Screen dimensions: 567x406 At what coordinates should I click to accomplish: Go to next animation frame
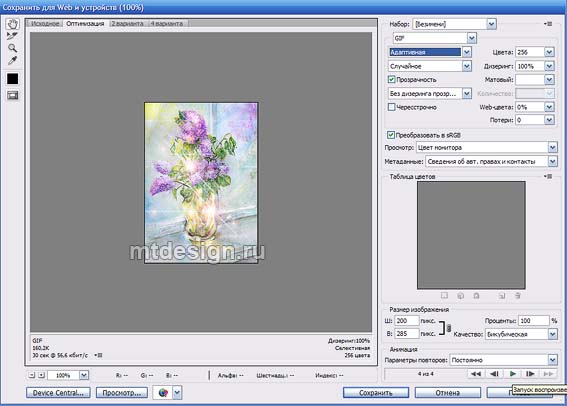click(530, 374)
